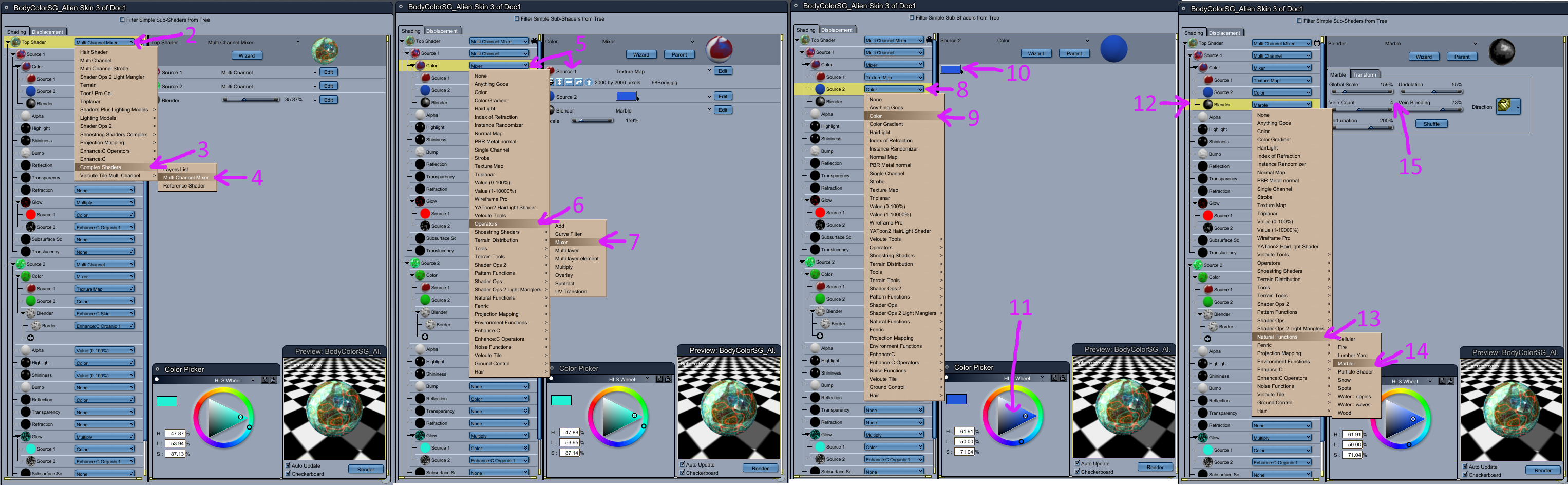Select Border's speckled sphere icon in Top Shader view

pos(36,326)
